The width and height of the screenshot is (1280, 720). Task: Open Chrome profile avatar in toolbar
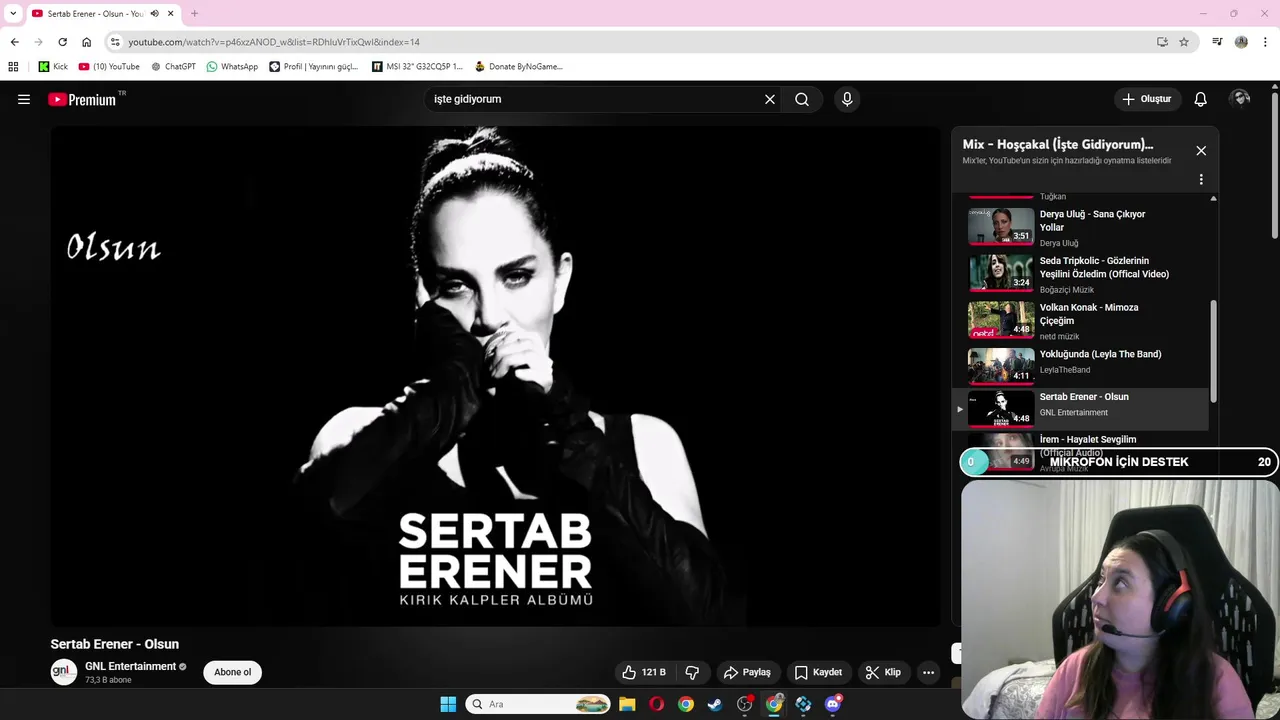(x=1241, y=42)
